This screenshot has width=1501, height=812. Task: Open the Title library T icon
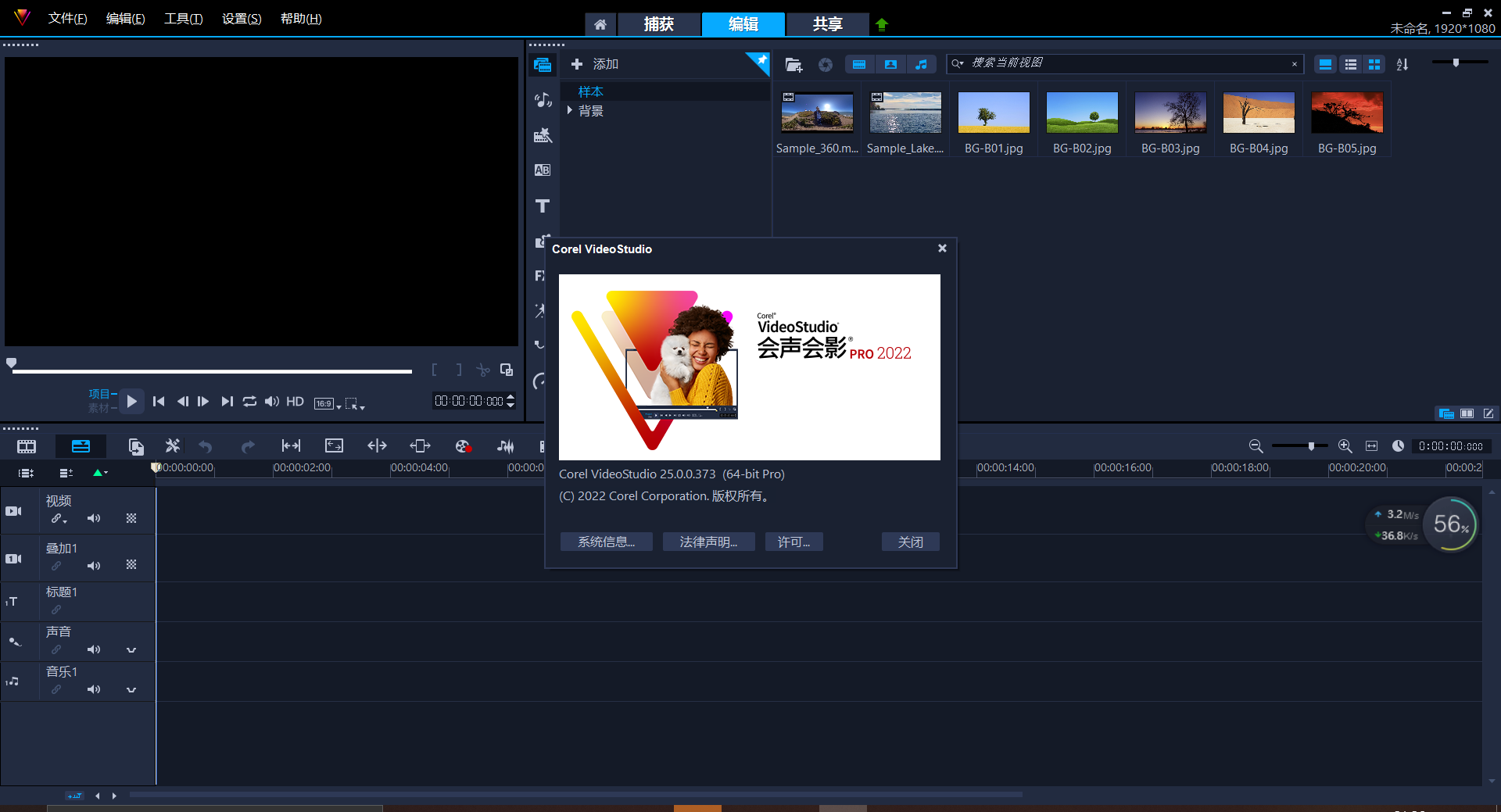click(x=543, y=206)
